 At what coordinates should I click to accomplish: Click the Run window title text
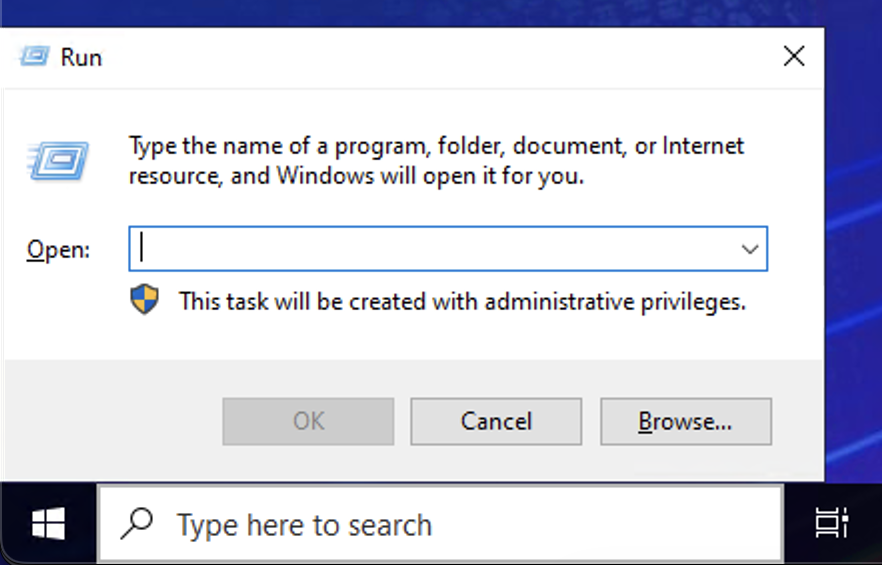tap(81, 57)
